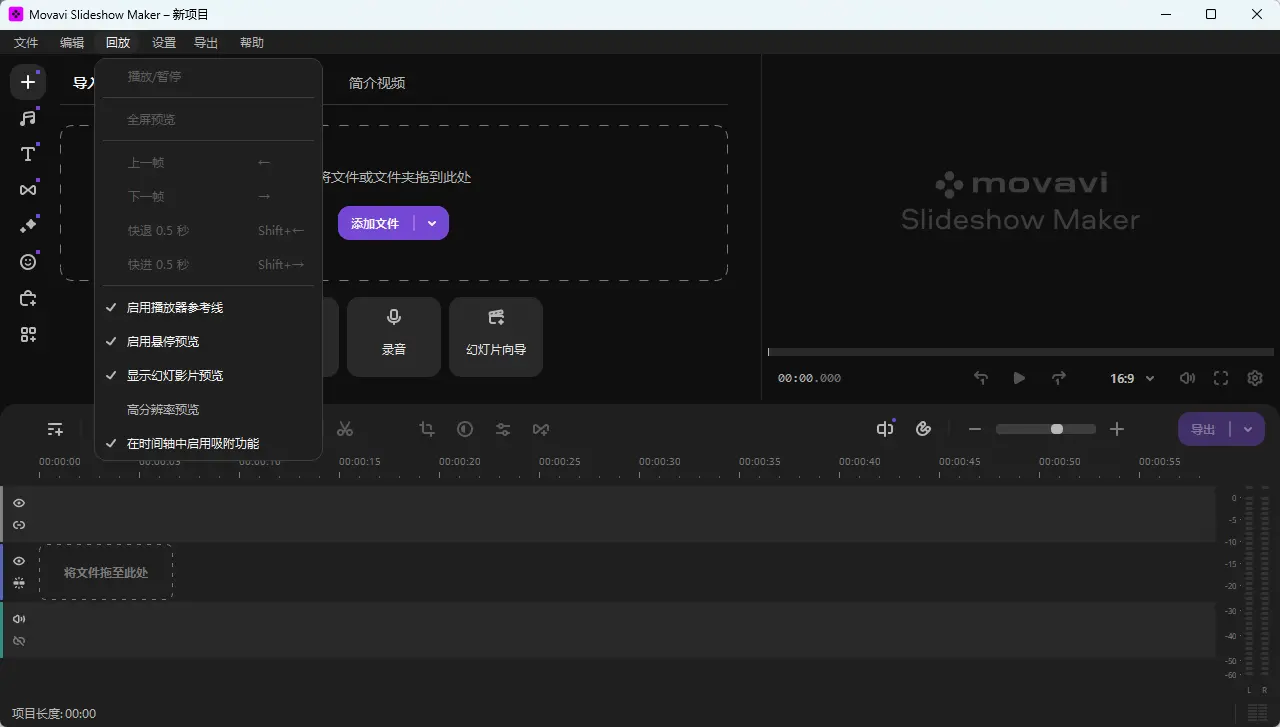The image size is (1280, 727).
Task: Expand the 添加文件 dropdown arrow
Action: tap(432, 223)
